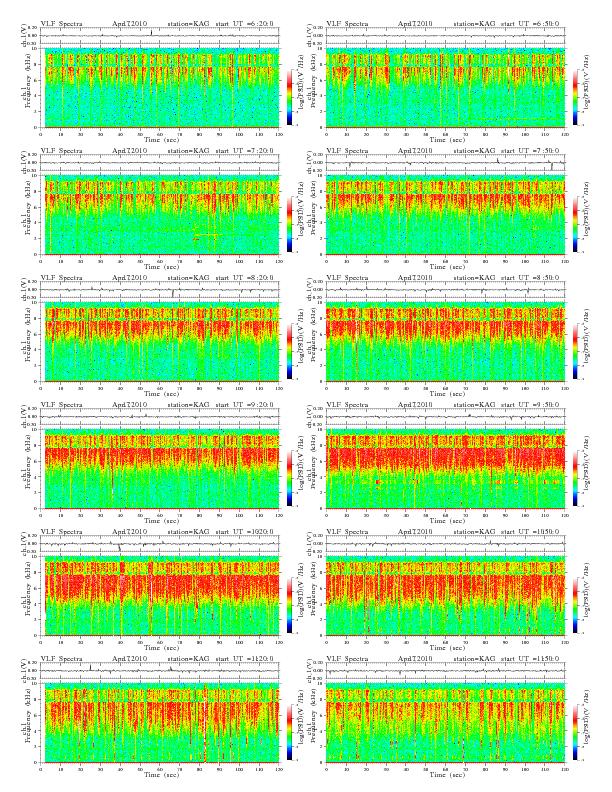Click the ch.1(V) waveform strip above 6:50:0 spectrogram

(445, 36)
